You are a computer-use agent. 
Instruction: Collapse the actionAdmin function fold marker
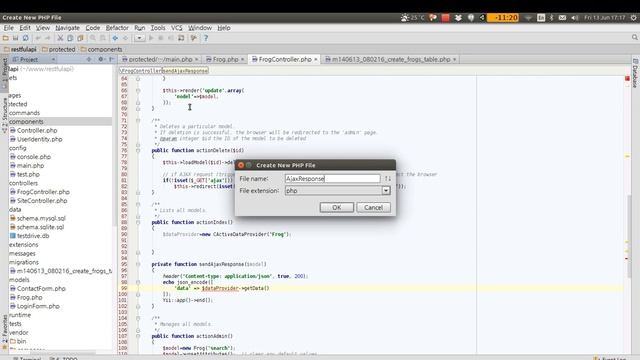138,336
